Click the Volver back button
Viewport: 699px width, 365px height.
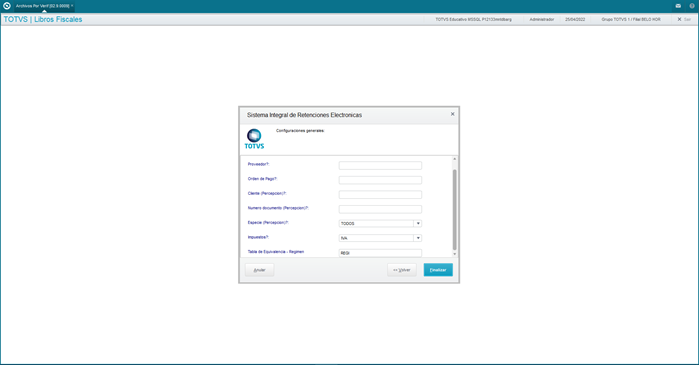(402, 270)
